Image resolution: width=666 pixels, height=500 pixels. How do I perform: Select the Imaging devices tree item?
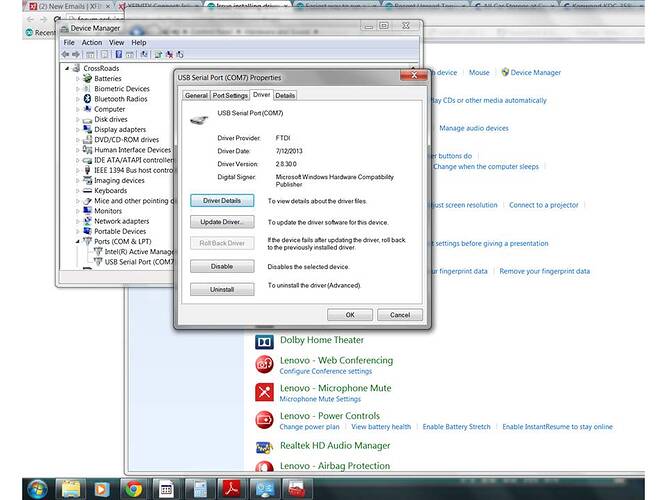[119, 180]
